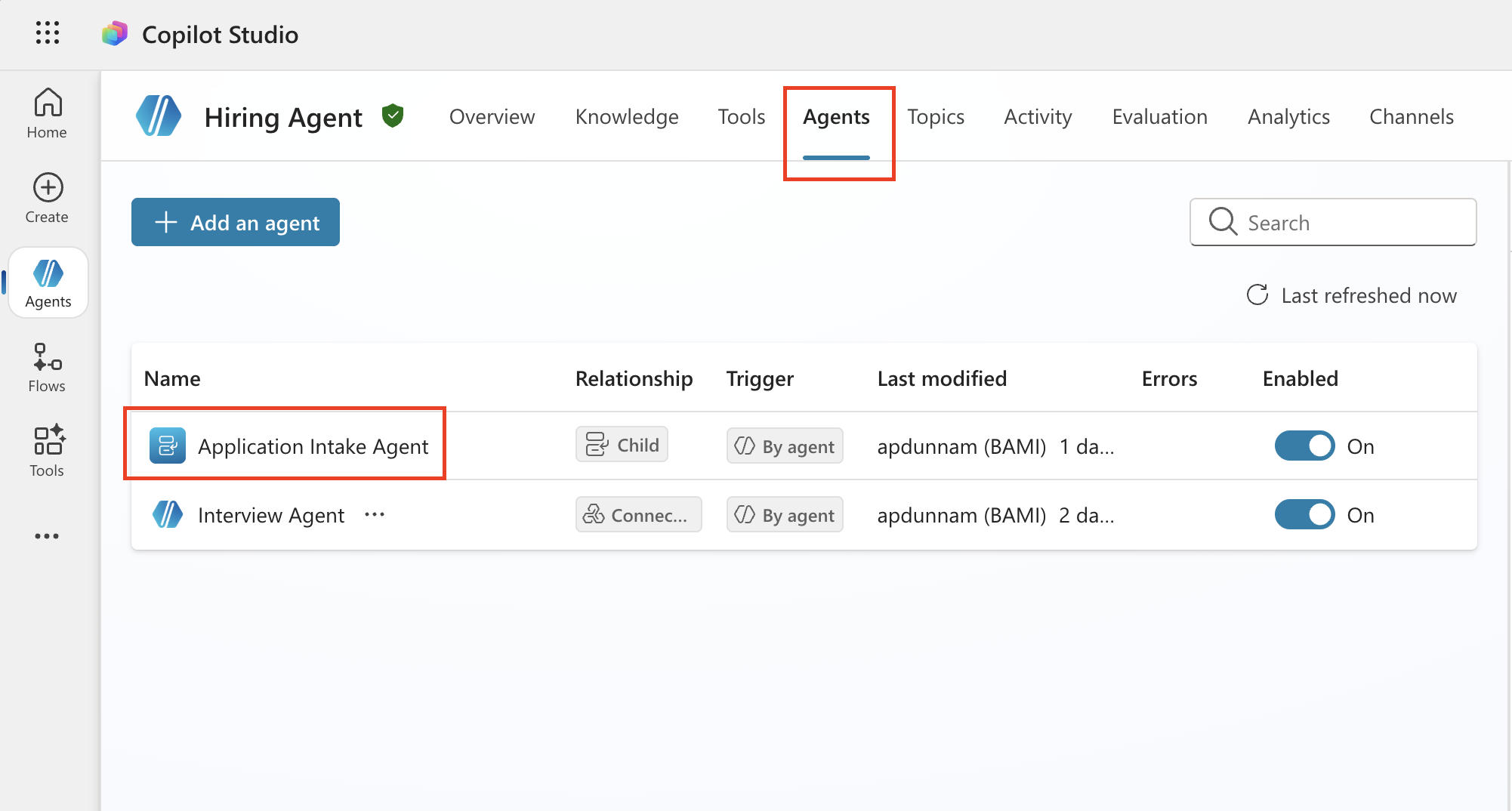Turn off the Interview Agent toggle
1512x811 pixels.
pos(1304,515)
